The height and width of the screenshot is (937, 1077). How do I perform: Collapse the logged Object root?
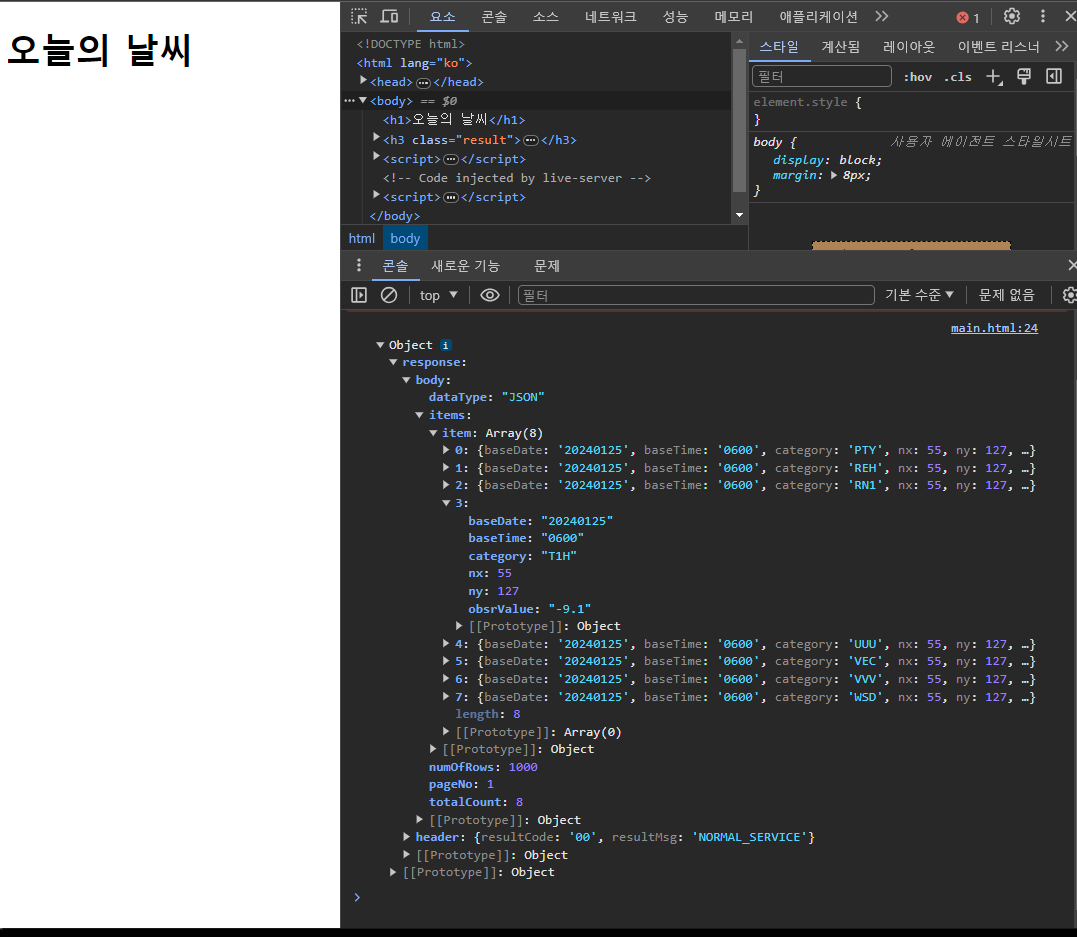380,345
